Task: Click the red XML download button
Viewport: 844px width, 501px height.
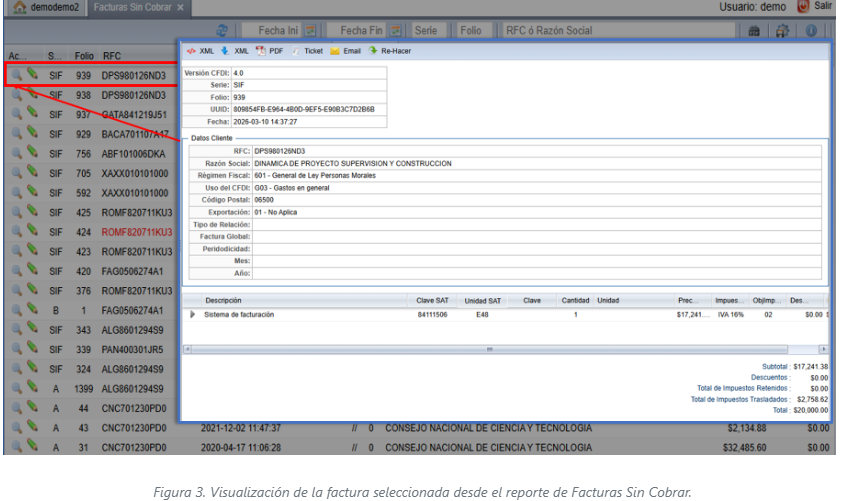Action: coord(200,50)
